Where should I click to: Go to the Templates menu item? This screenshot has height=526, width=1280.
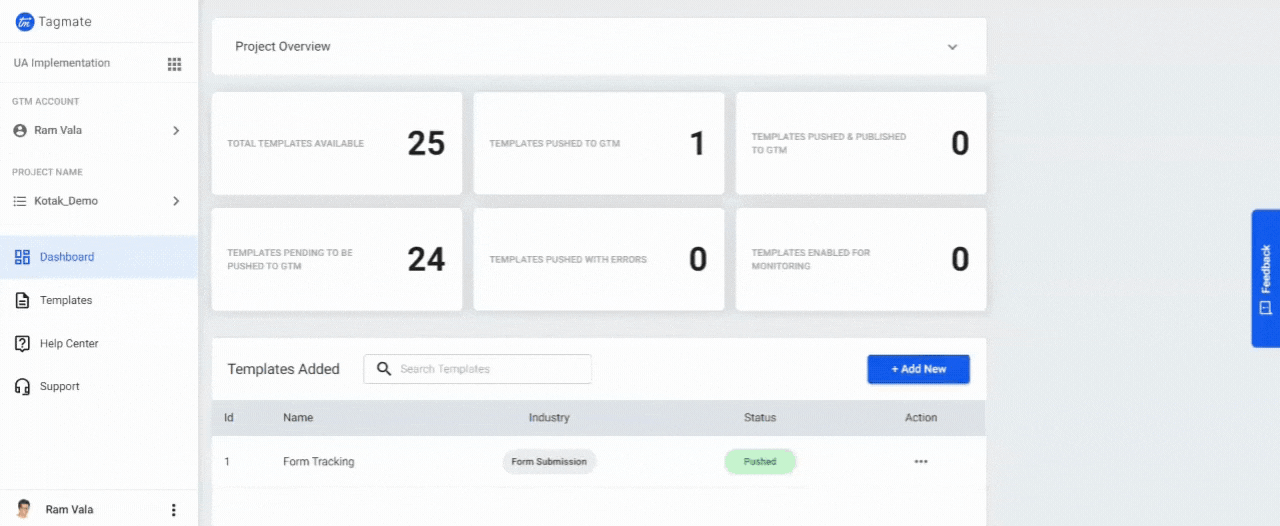[66, 300]
